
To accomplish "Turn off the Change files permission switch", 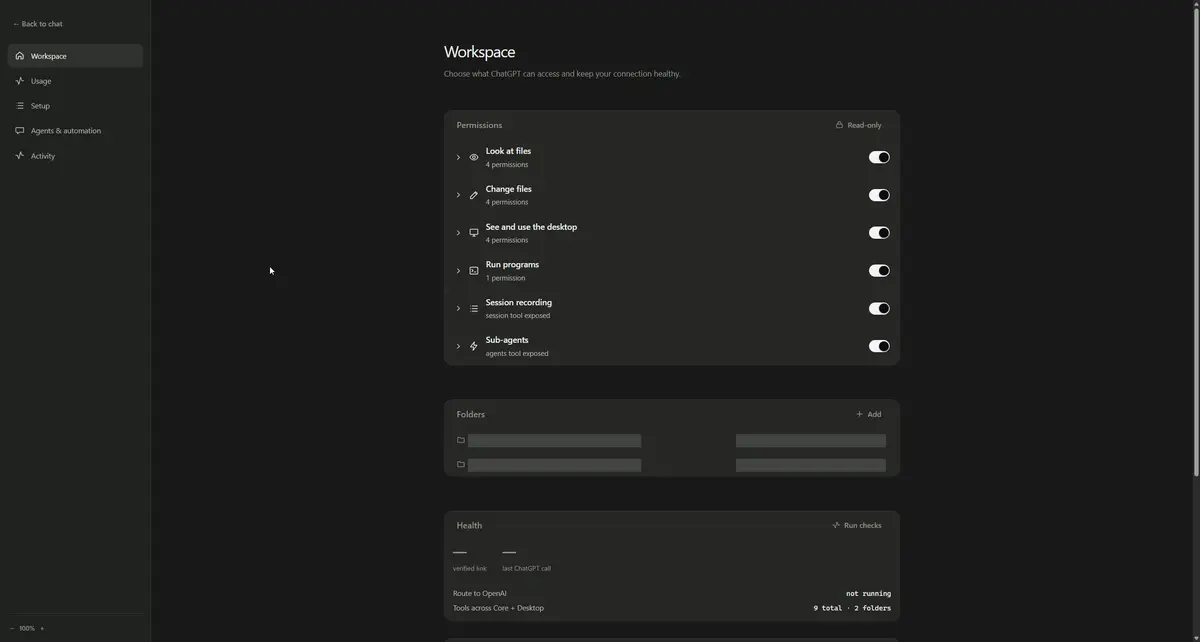I will point(879,195).
